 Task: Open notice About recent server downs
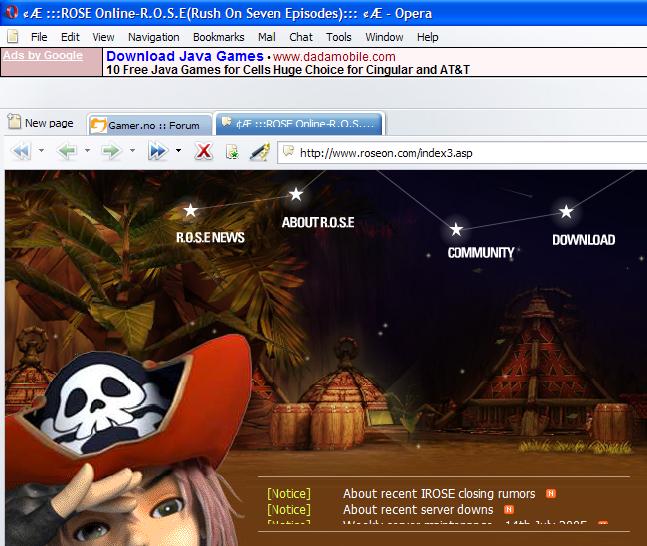(x=418, y=510)
